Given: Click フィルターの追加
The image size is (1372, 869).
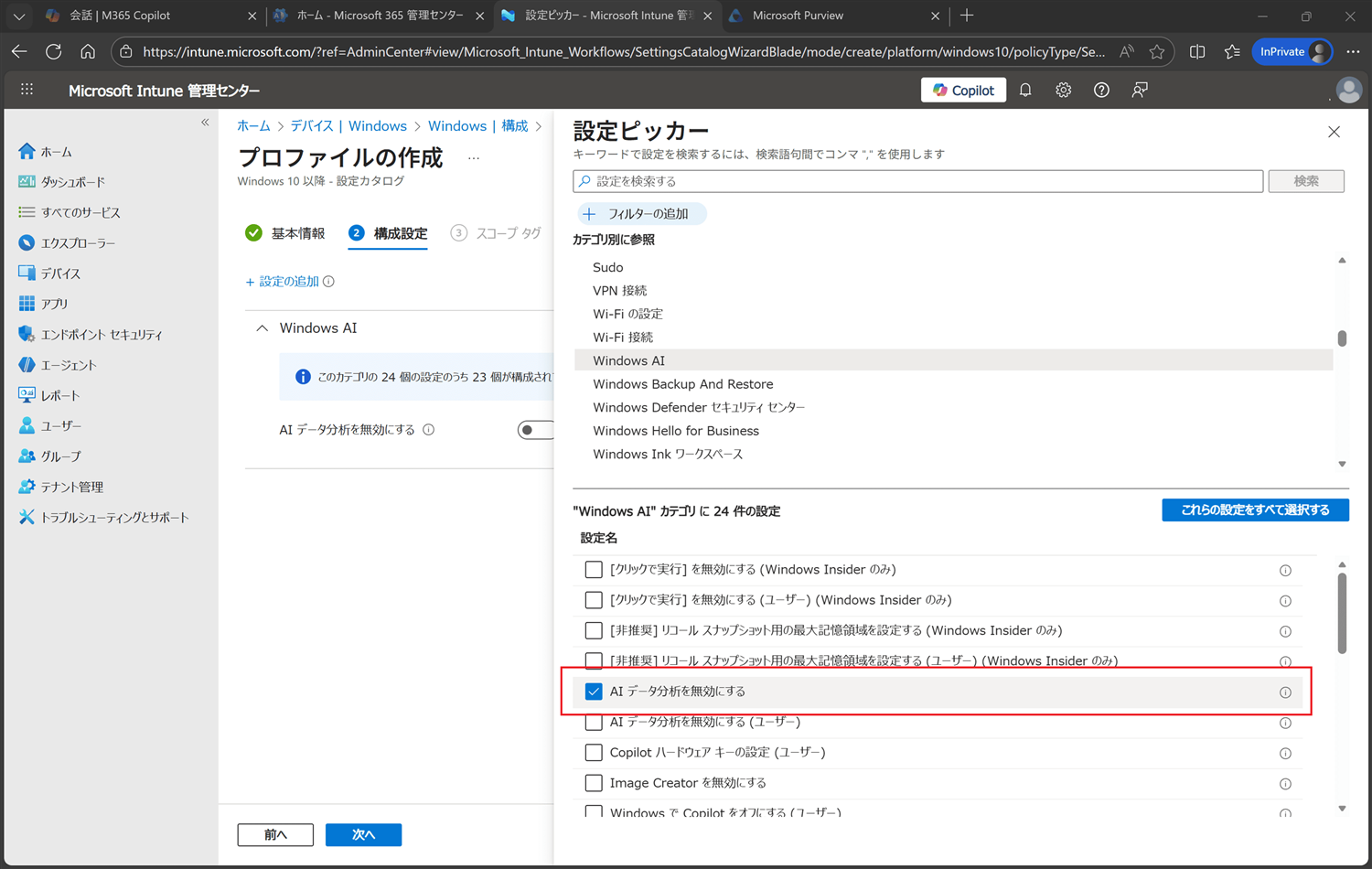Looking at the screenshot, I should [x=640, y=214].
